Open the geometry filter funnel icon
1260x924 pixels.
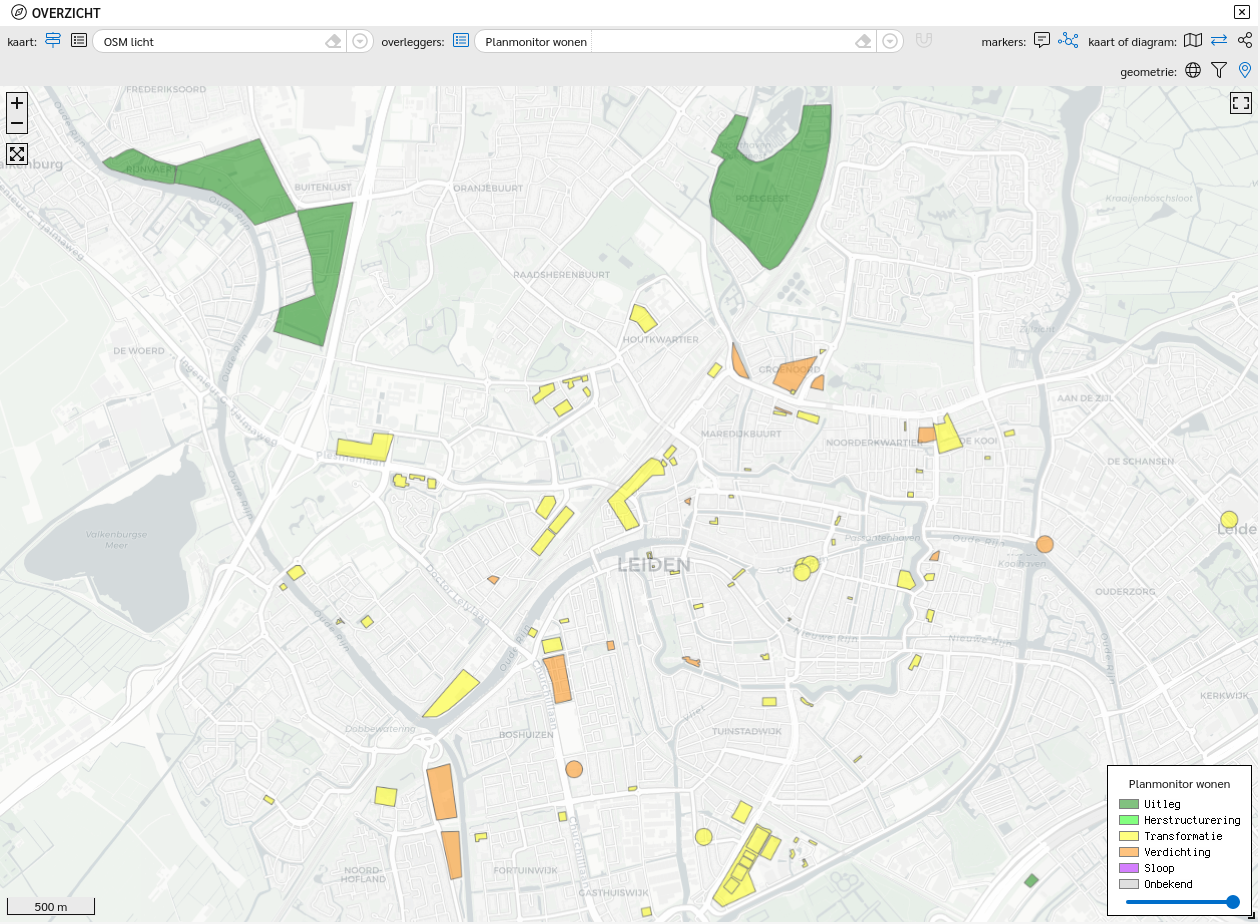(1219, 70)
